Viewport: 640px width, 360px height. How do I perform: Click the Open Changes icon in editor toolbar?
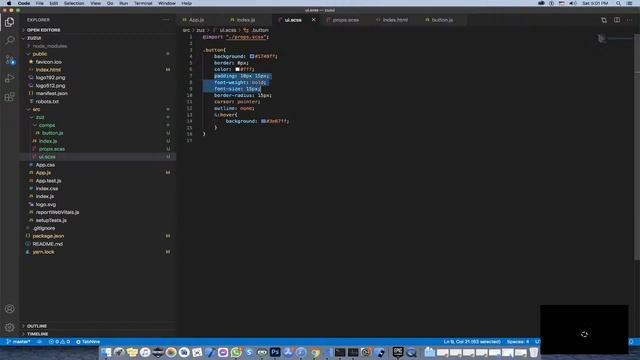click(604, 20)
